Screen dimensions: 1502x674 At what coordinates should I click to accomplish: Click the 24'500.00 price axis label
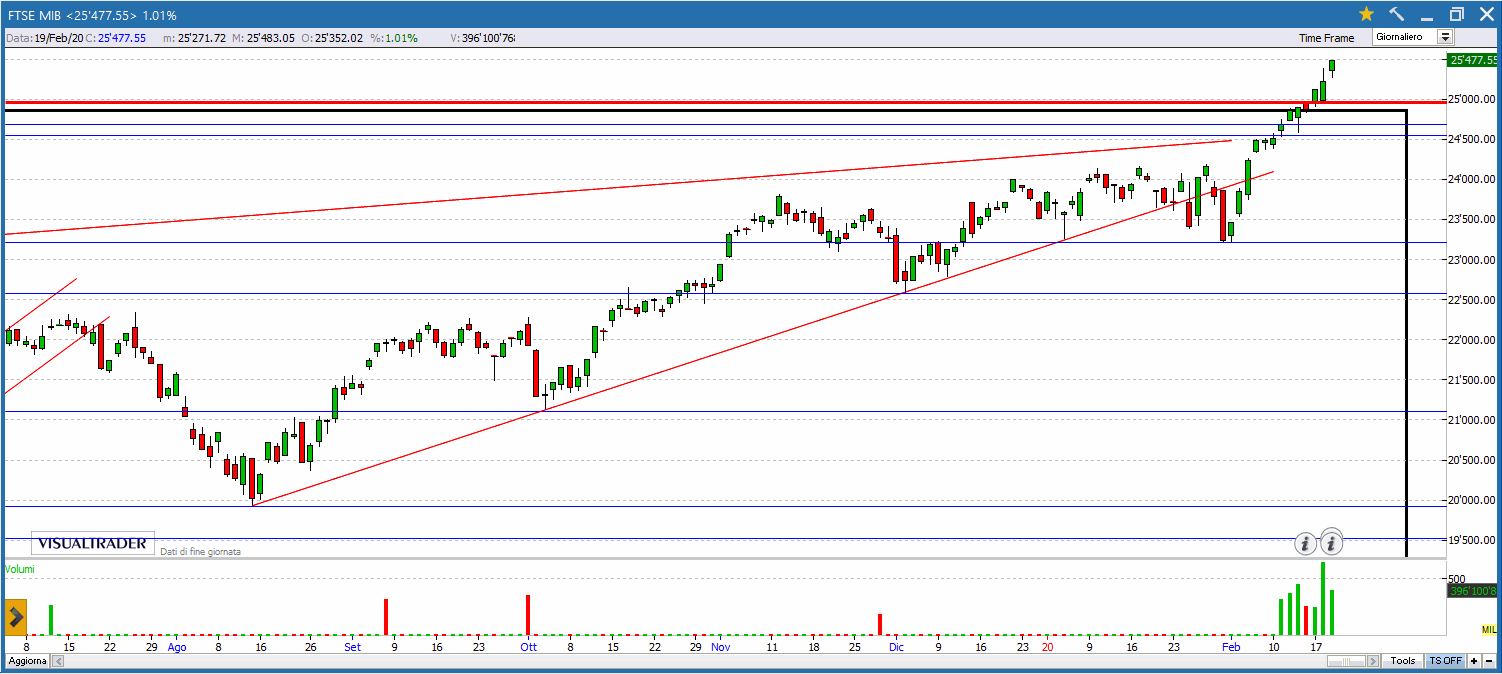[x=1474, y=139]
